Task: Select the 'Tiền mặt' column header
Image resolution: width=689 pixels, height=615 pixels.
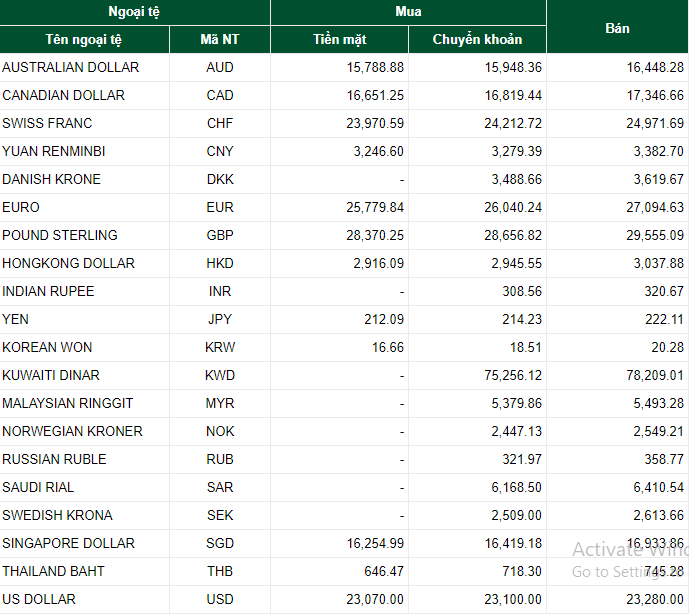Action: click(x=339, y=40)
